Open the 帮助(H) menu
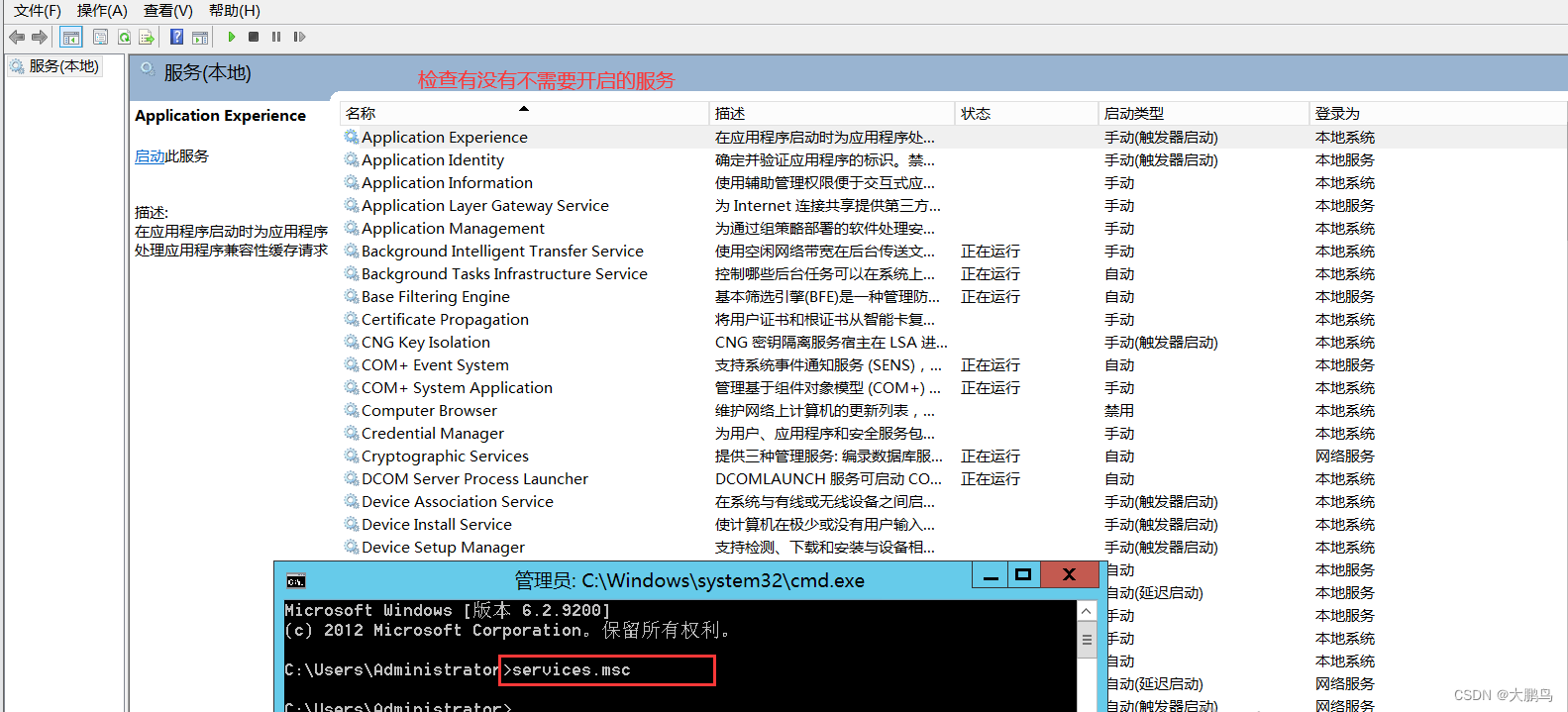 tap(235, 11)
